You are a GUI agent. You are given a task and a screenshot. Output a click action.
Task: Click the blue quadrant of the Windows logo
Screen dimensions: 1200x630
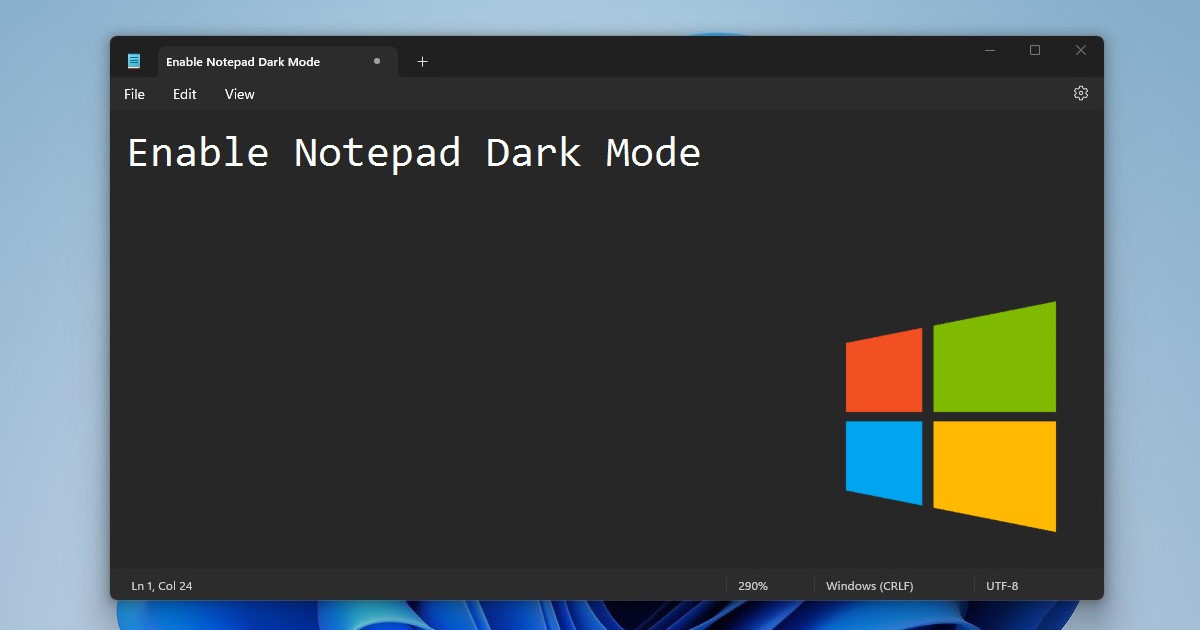coord(883,463)
